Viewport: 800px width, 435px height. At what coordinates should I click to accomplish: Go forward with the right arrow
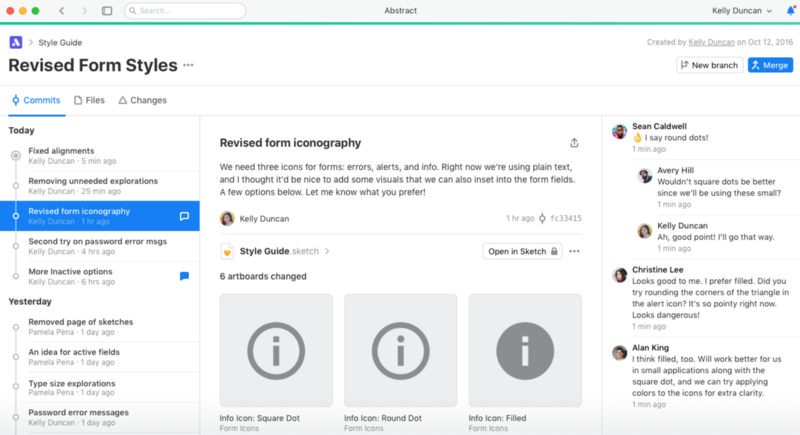[x=85, y=11]
